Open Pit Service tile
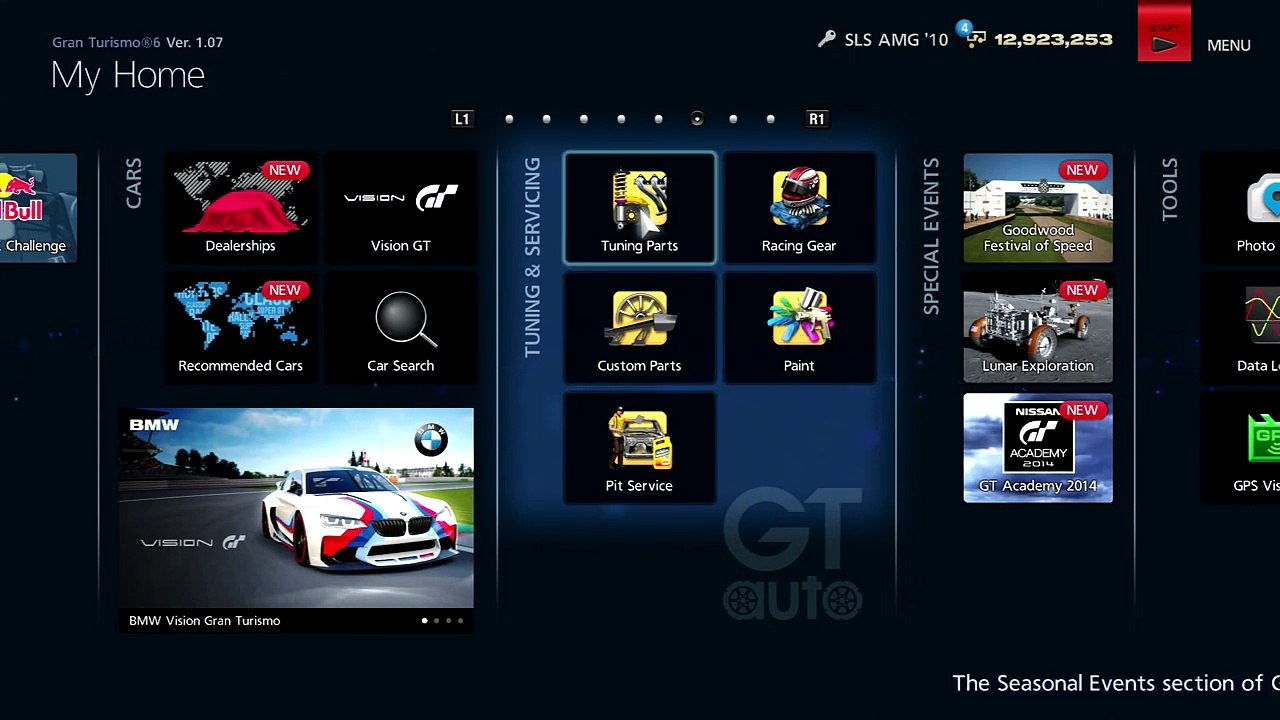Screen dimensions: 1280x720 point(640,448)
